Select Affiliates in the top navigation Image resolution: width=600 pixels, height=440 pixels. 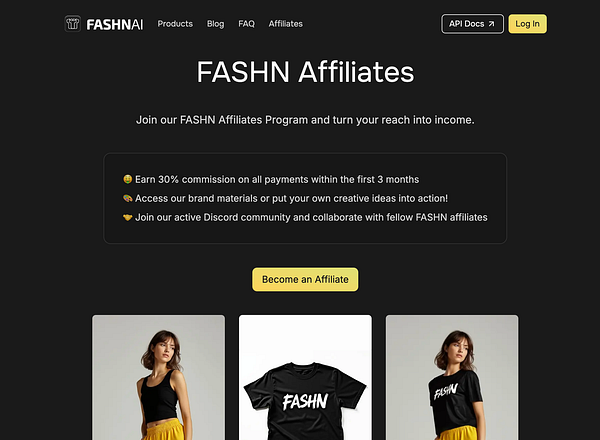pos(285,24)
